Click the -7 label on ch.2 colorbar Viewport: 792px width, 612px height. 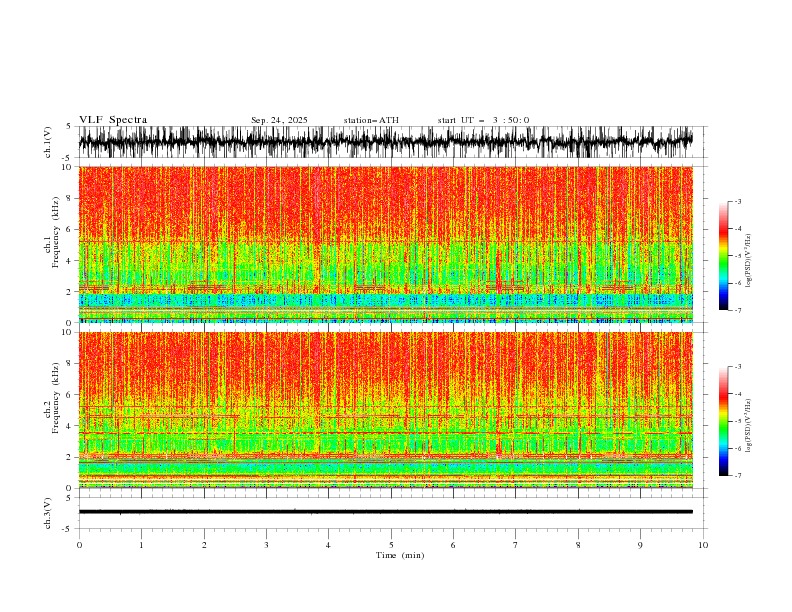pyautogui.click(x=738, y=476)
